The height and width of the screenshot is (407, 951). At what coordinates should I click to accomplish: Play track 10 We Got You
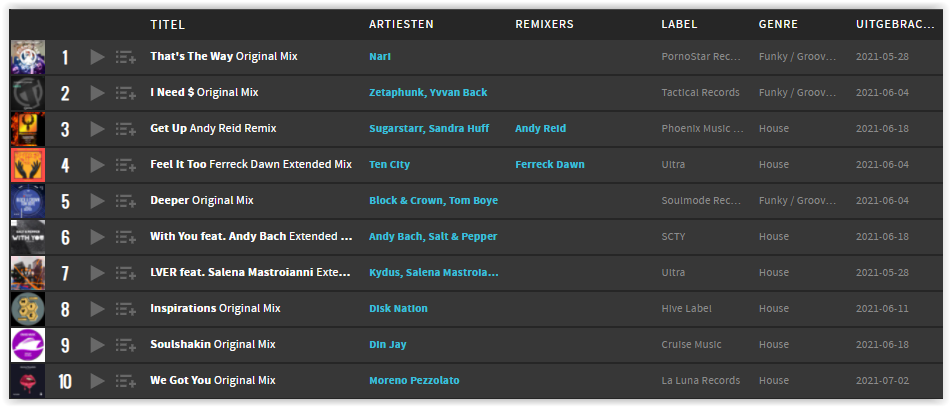(x=97, y=381)
